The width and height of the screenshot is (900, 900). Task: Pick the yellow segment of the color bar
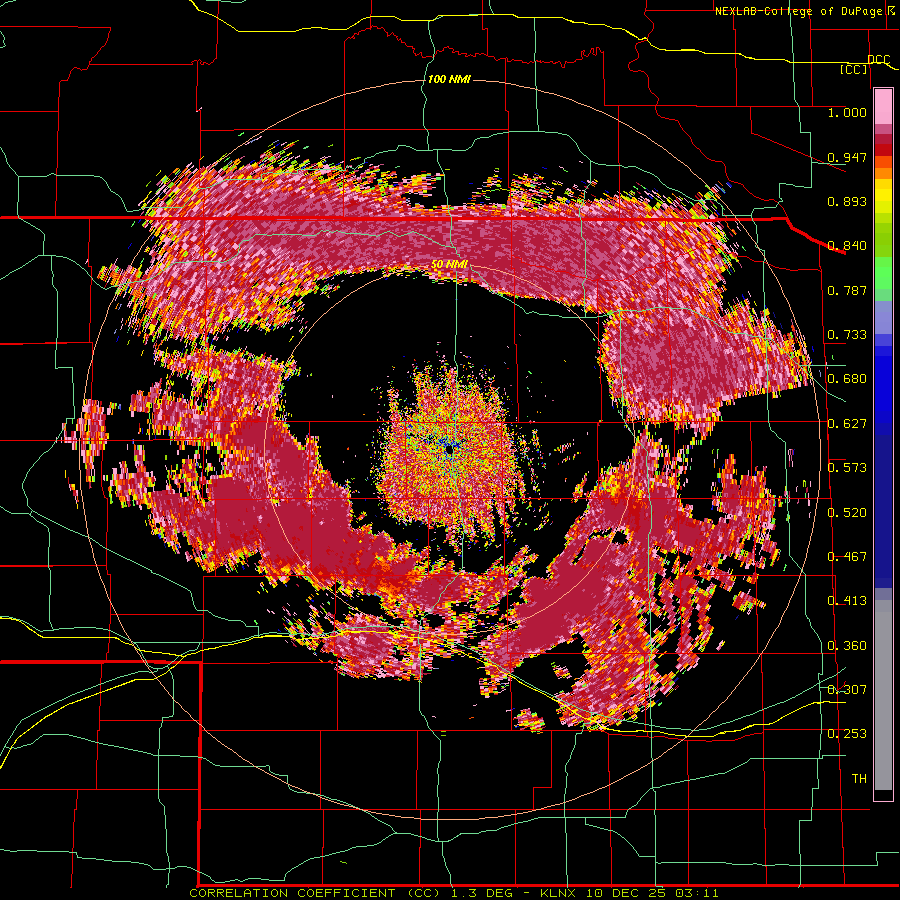pos(883,197)
